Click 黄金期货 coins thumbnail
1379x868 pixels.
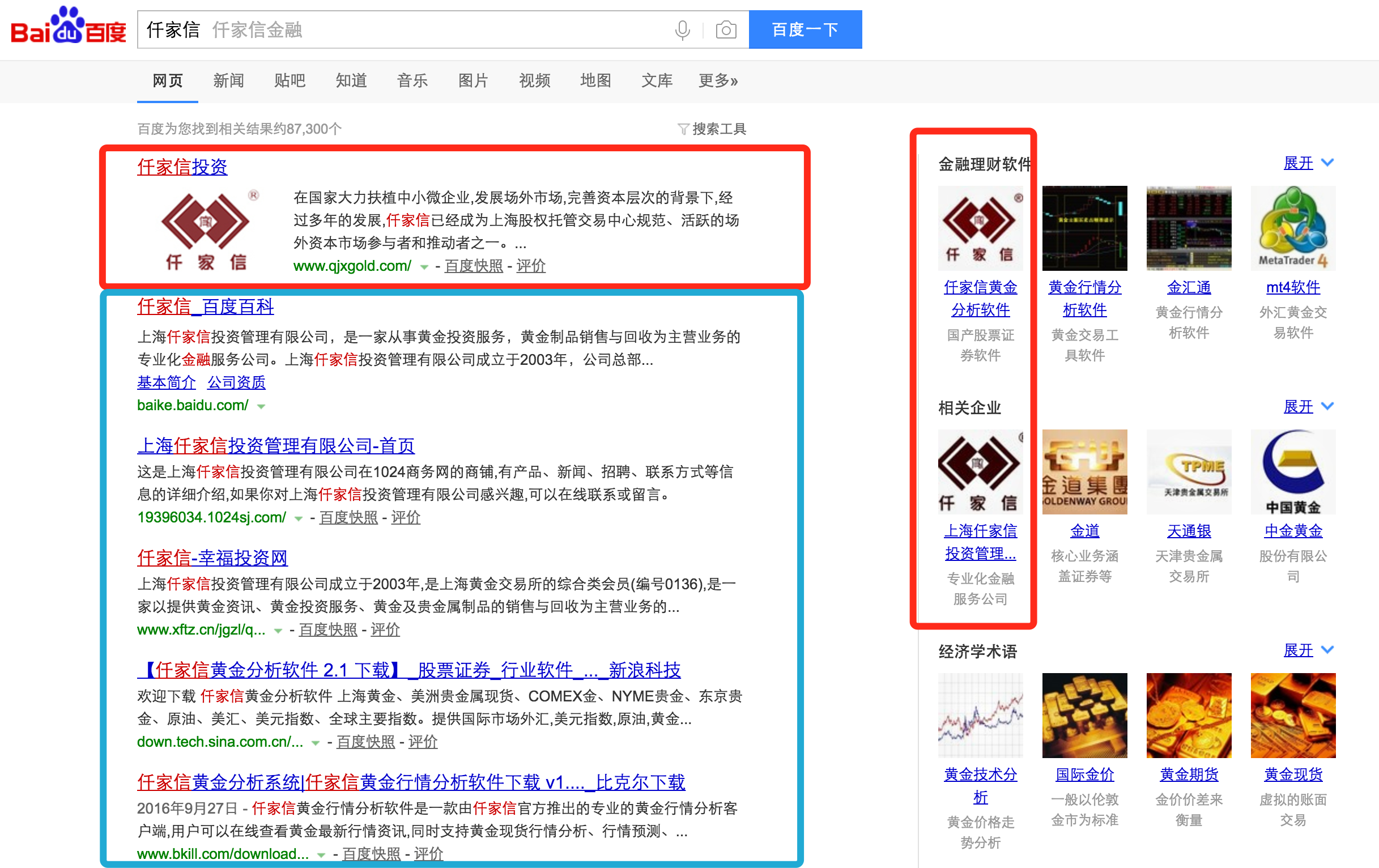point(1189,716)
